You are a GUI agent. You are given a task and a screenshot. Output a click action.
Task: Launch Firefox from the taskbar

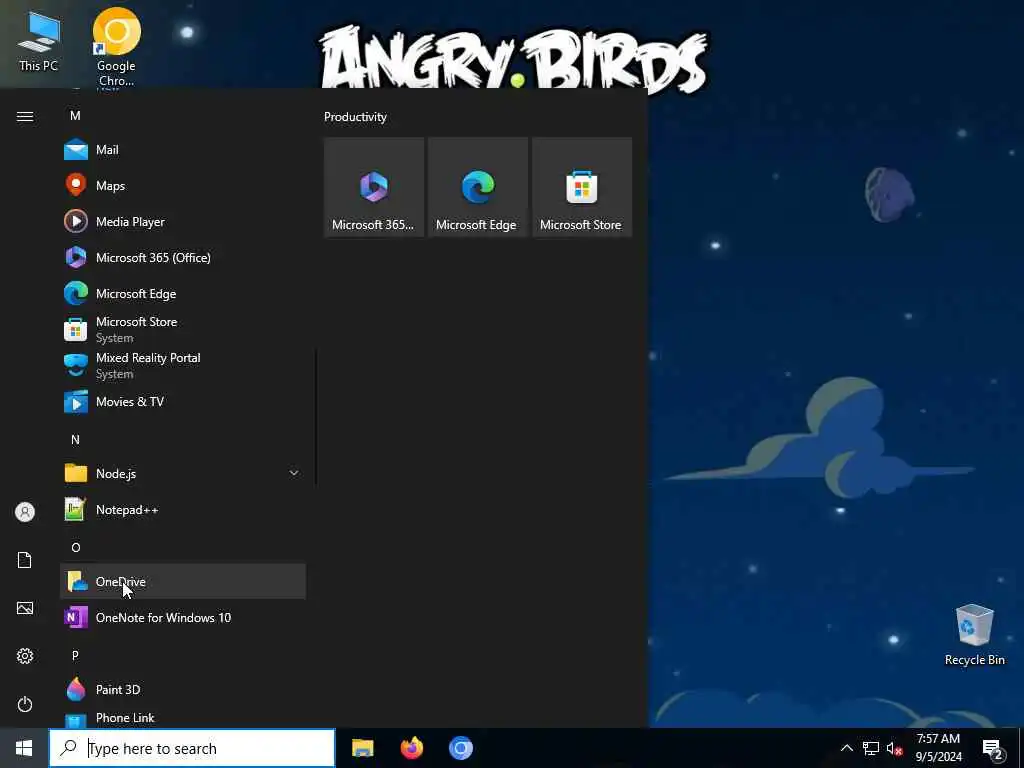pos(411,748)
